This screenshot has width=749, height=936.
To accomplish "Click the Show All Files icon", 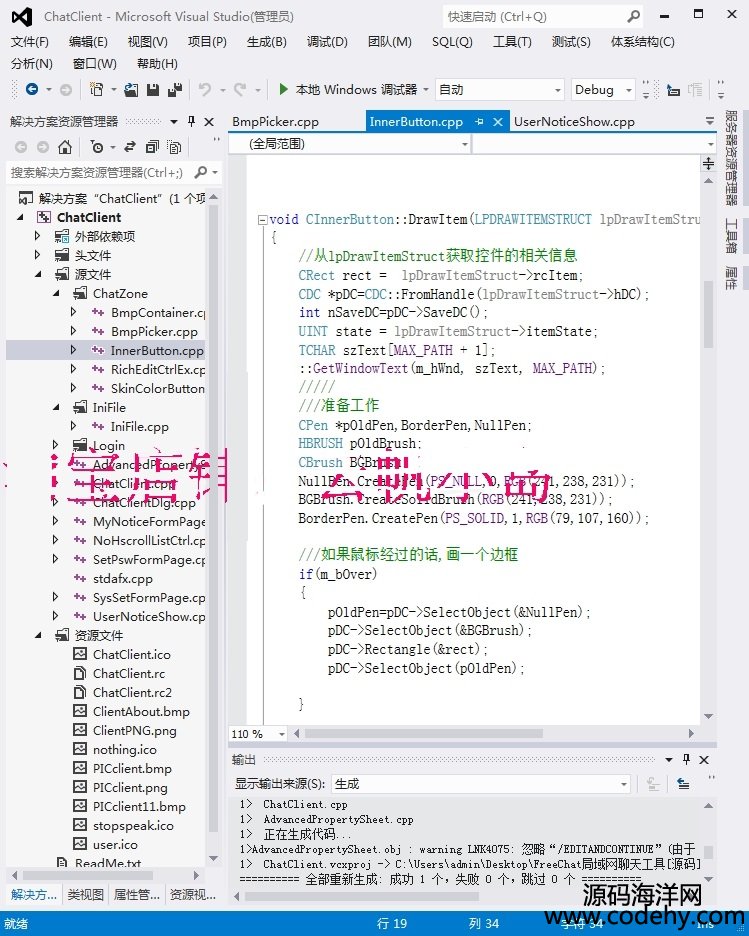I will (x=174, y=146).
